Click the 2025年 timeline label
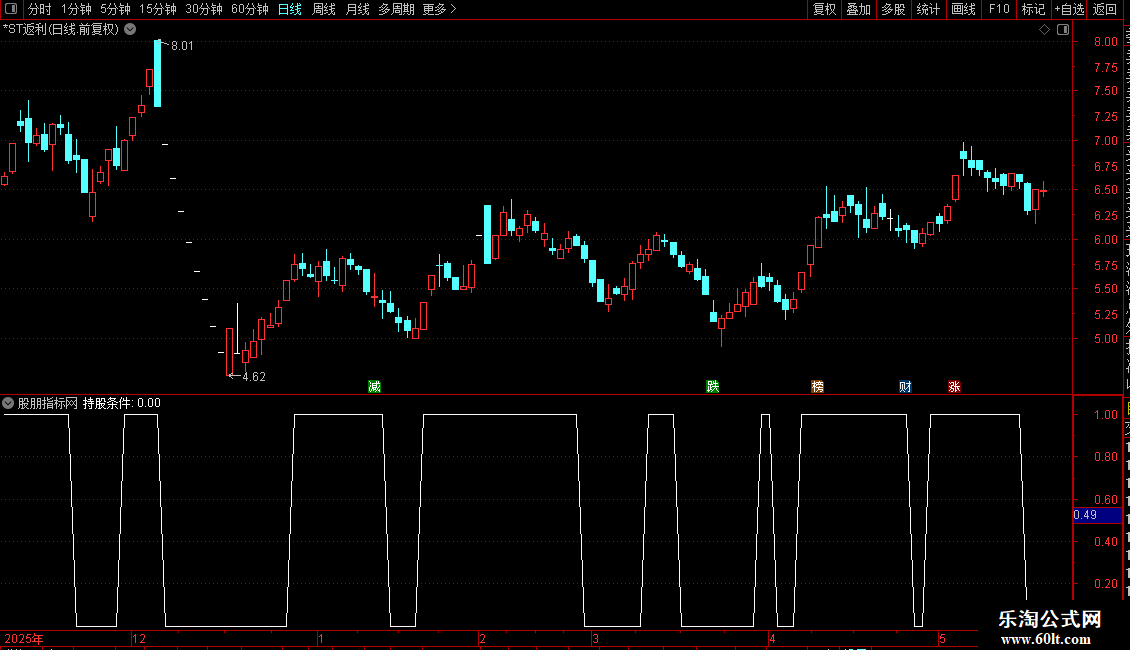Screen dimensions: 1130x650 click(x=24, y=638)
